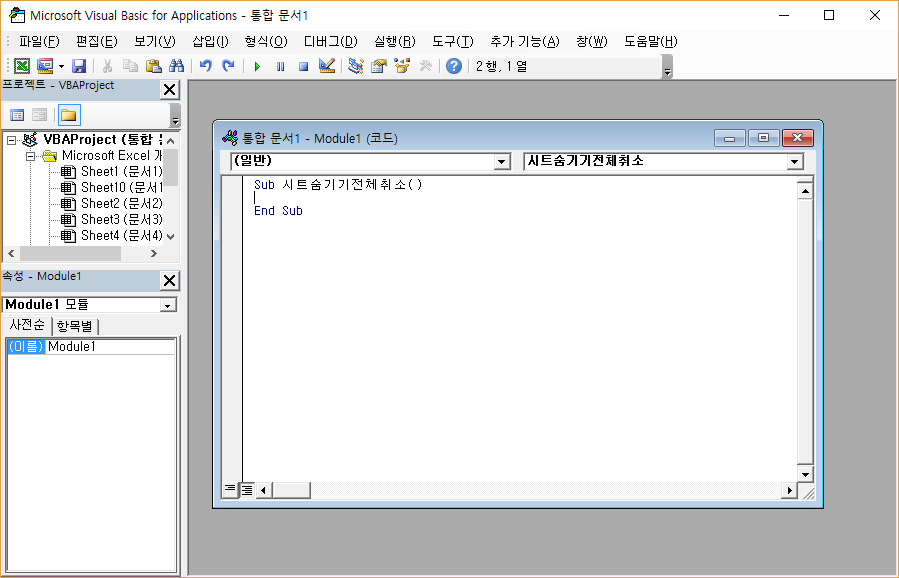Click the View Microsoft Excel icon

tap(21, 66)
